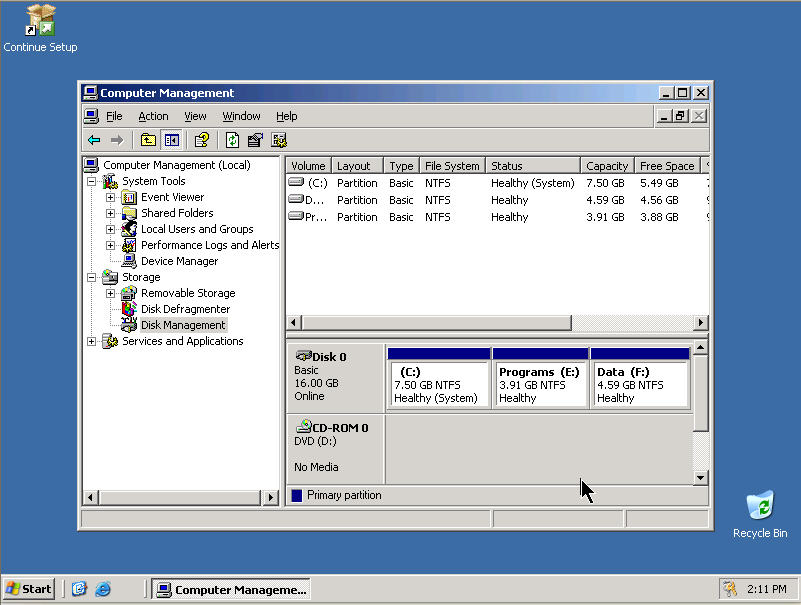Select the 4.59 GB capacity cell
Viewport: 801px width, 605px height.
605,200
